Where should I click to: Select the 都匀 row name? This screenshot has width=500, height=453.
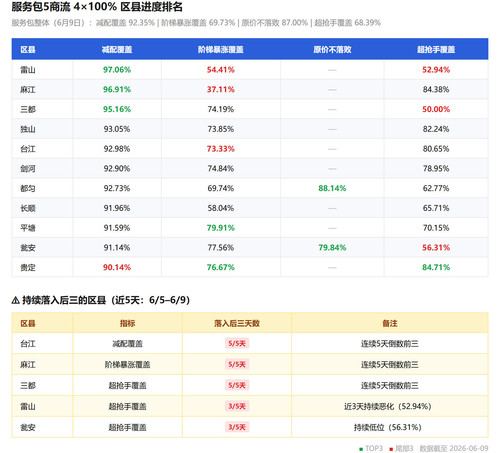click(x=28, y=188)
